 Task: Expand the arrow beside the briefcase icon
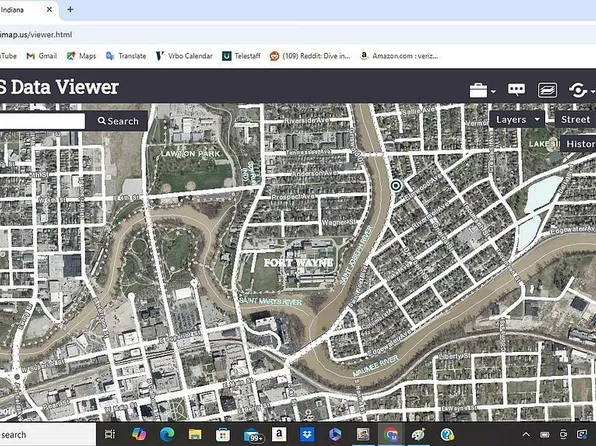click(493, 92)
